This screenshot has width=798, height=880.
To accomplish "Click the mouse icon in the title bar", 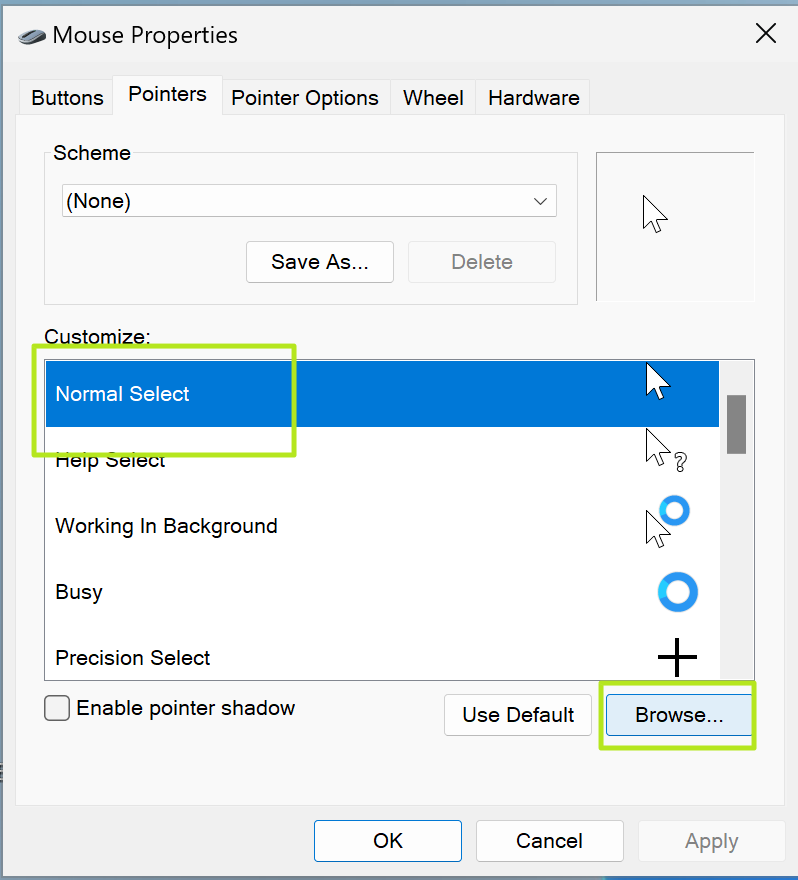I will click(29, 34).
